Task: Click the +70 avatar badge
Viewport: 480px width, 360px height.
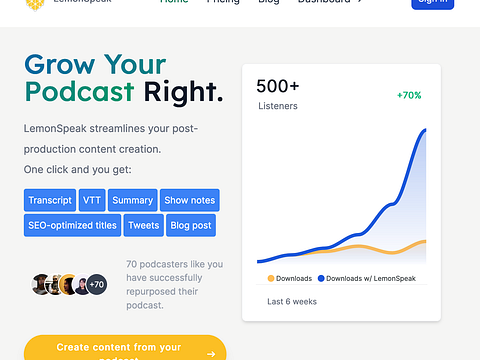Action: pyautogui.click(x=97, y=284)
